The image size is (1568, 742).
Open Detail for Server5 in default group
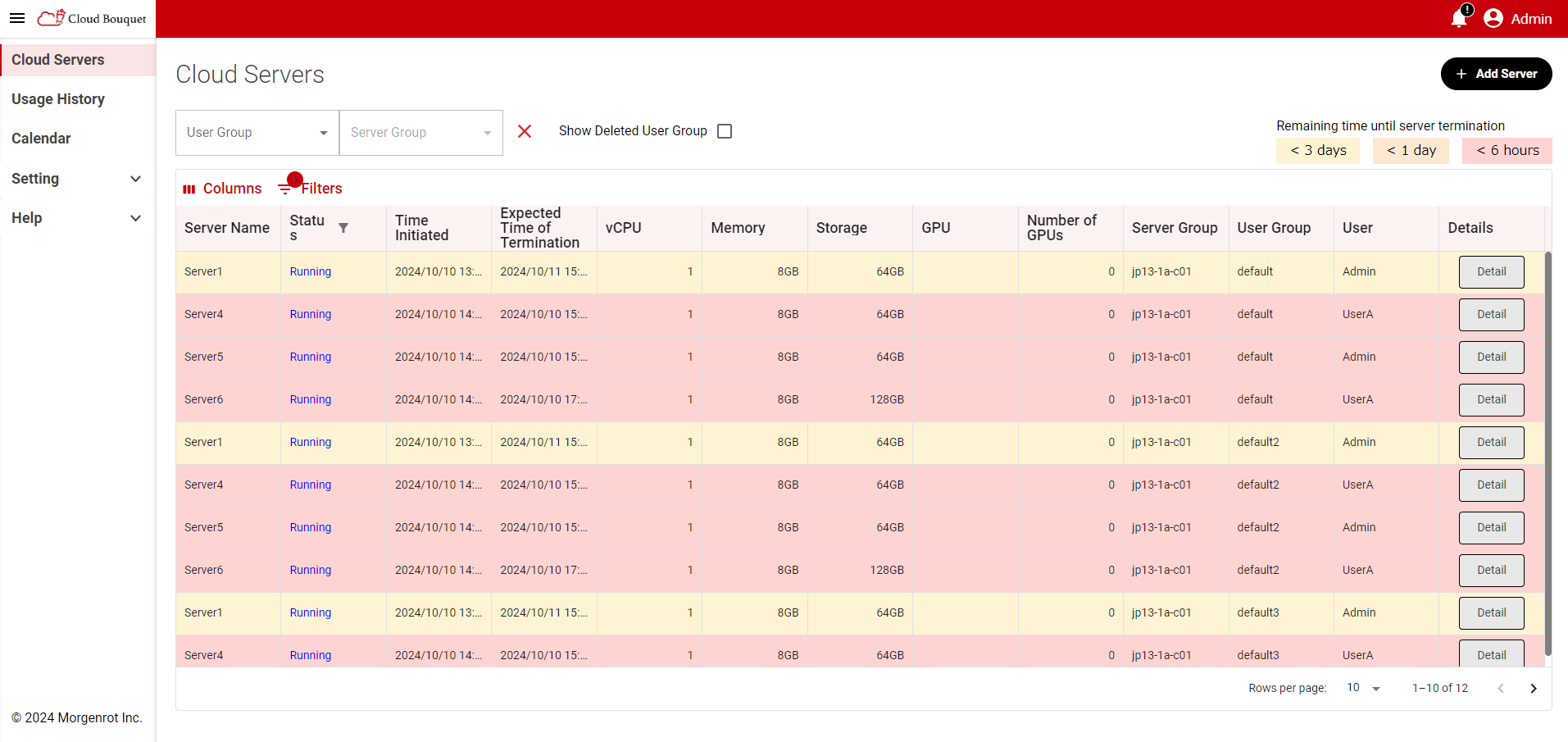(1491, 357)
